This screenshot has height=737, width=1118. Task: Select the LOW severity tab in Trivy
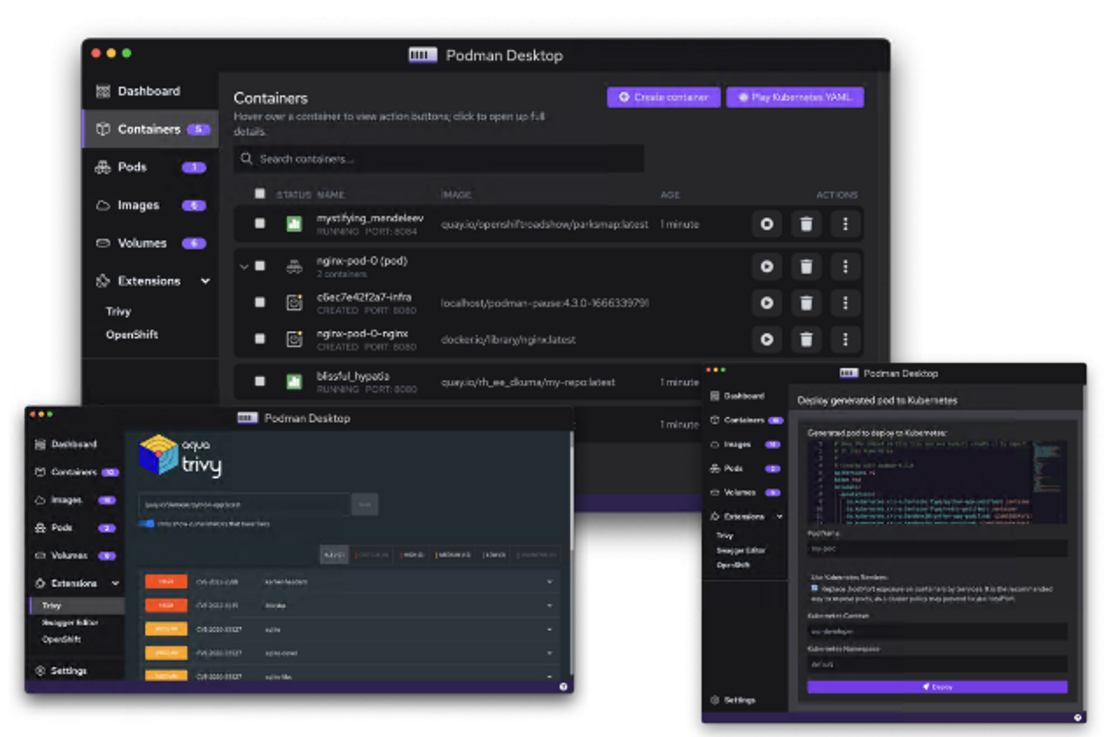(495, 555)
